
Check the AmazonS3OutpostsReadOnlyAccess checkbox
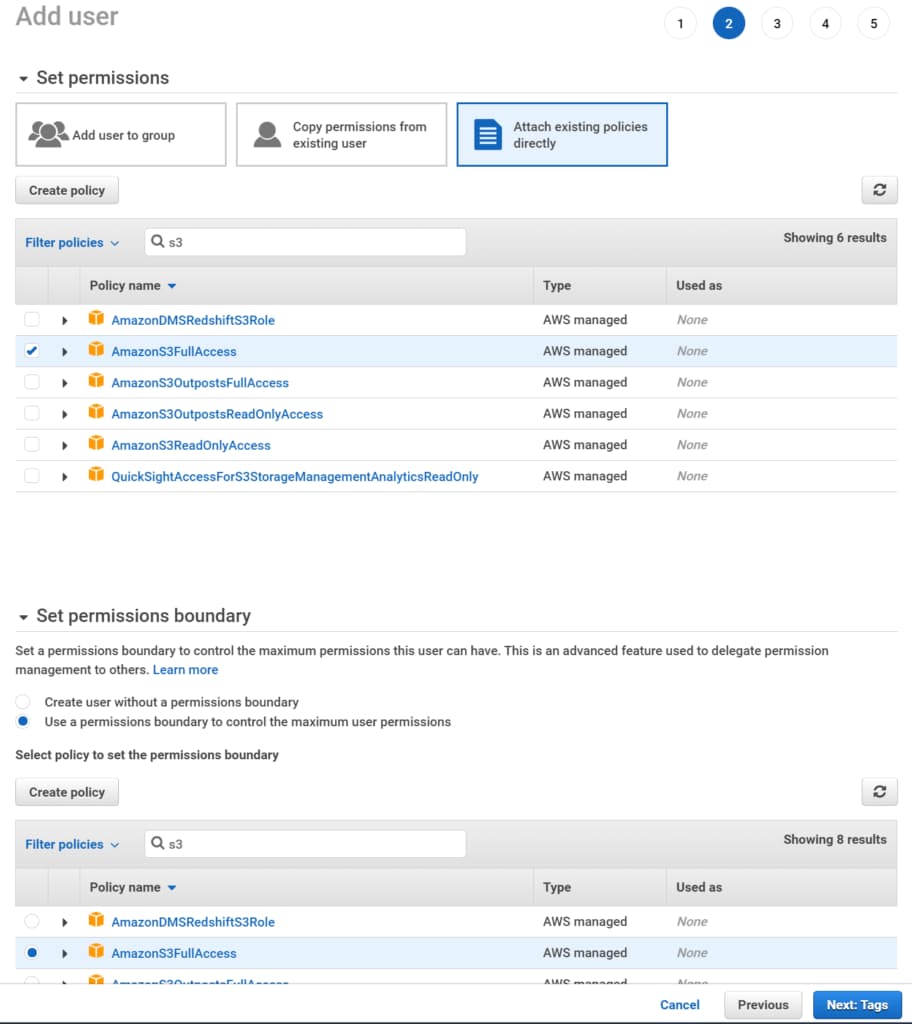pos(31,413)
